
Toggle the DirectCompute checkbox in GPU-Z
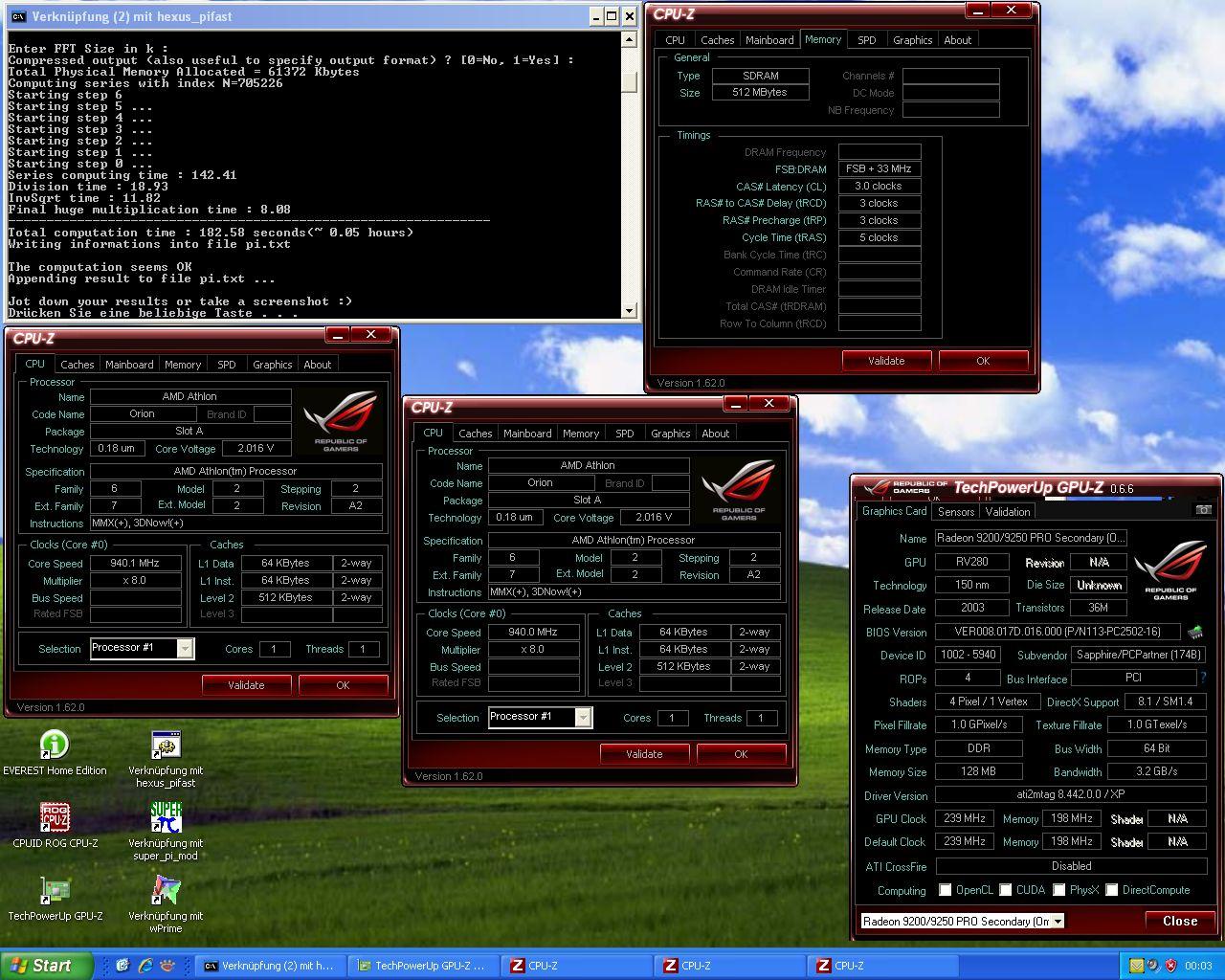point(1111,890)
